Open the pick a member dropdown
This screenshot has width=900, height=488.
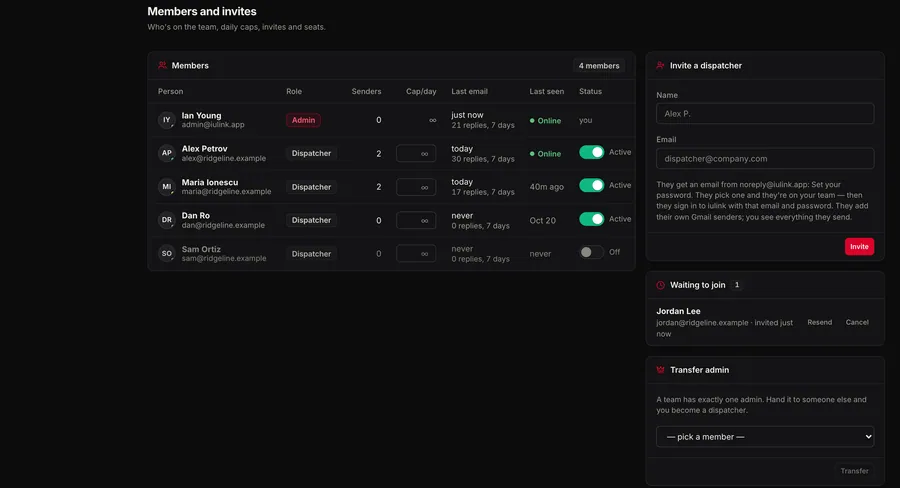pyautogui.click(x=765, y=437)
